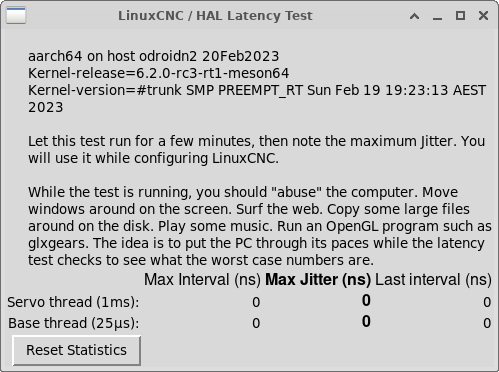Shade window with the up-arrow title icon
Screen dimensions: 499x372
[x=414, y=16]
